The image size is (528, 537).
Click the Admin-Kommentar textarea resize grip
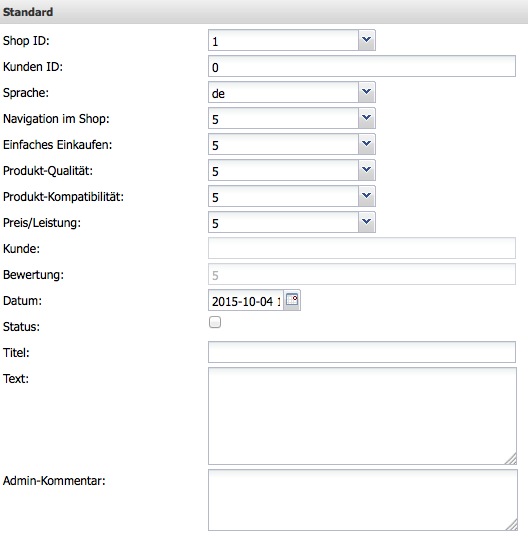(x=512, y=525)
